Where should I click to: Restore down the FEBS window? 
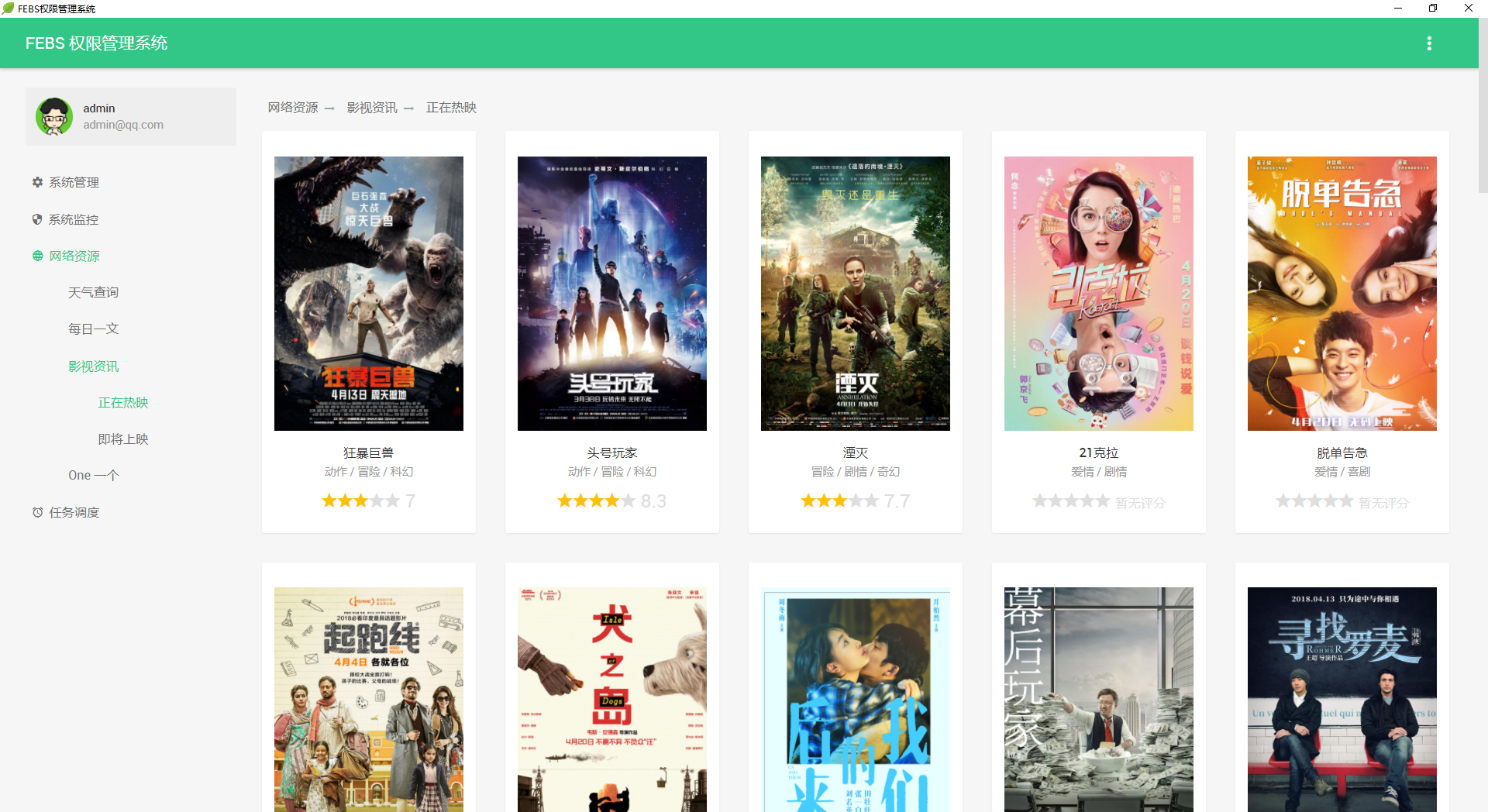1433,9
